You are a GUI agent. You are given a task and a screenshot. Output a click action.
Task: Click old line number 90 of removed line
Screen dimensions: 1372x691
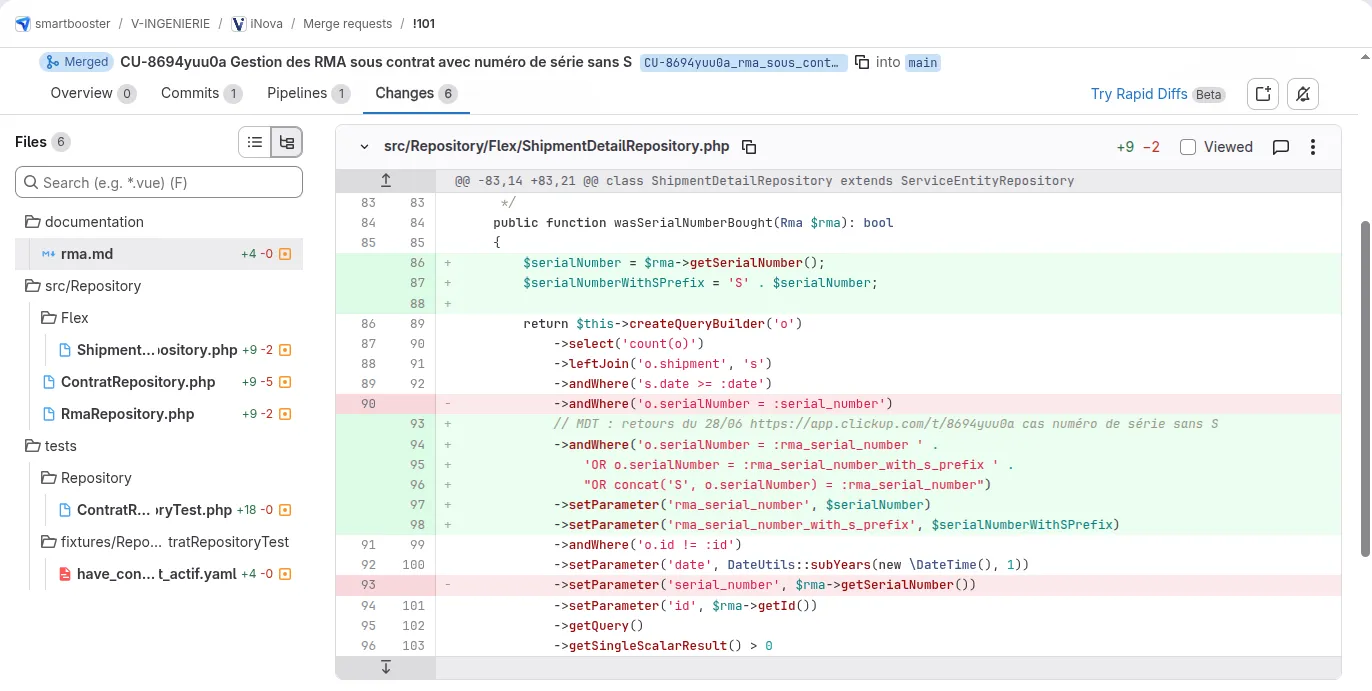[x=368, y=404]
